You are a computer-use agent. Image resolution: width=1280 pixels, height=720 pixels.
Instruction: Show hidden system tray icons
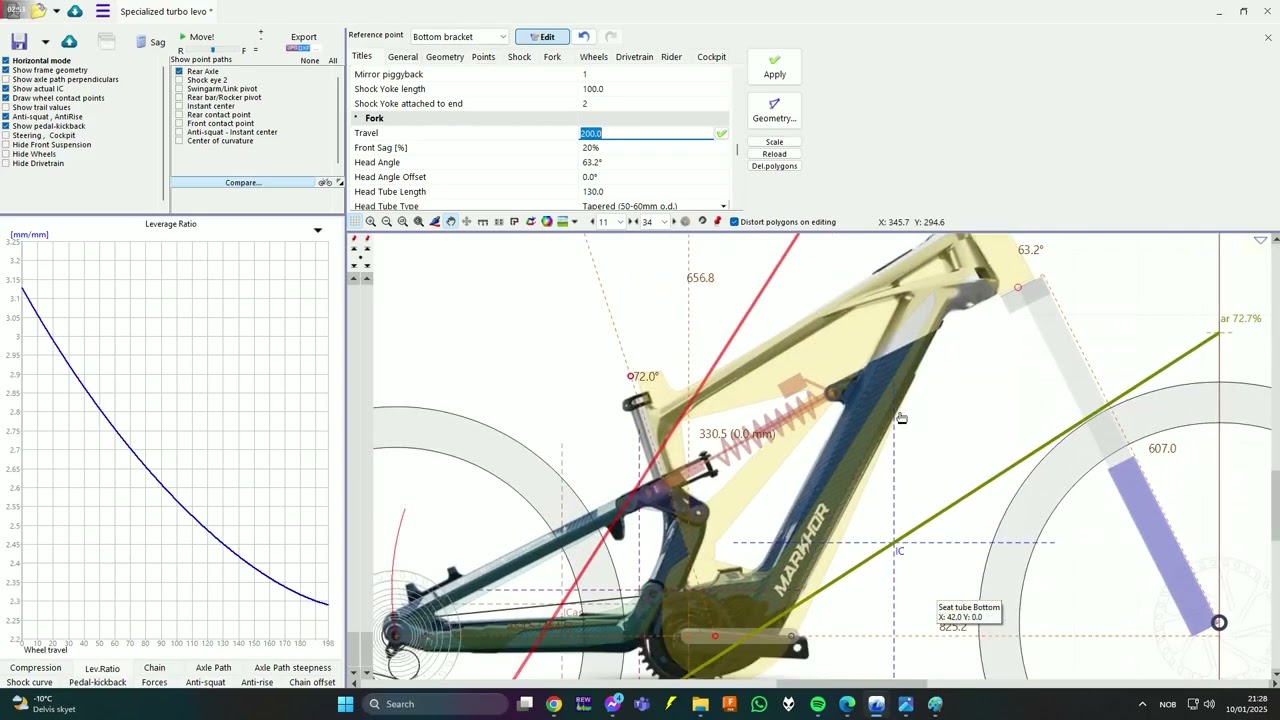click(1142, 704)
